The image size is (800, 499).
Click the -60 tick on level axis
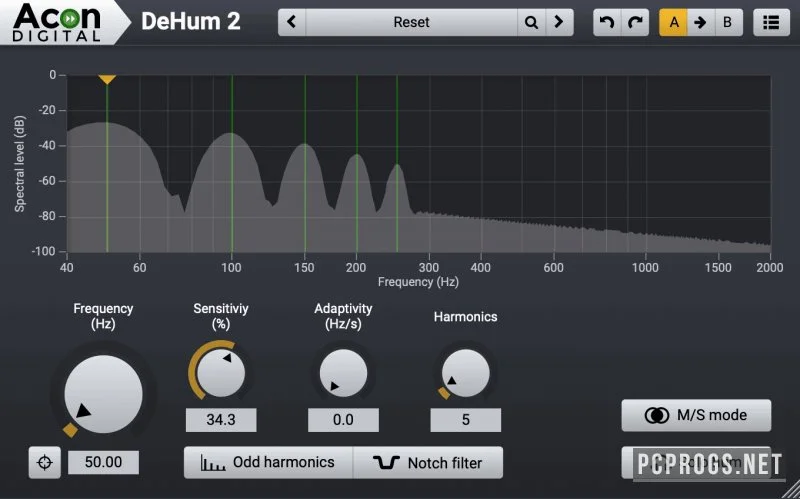pyautogui.click(x=47, y=181)
